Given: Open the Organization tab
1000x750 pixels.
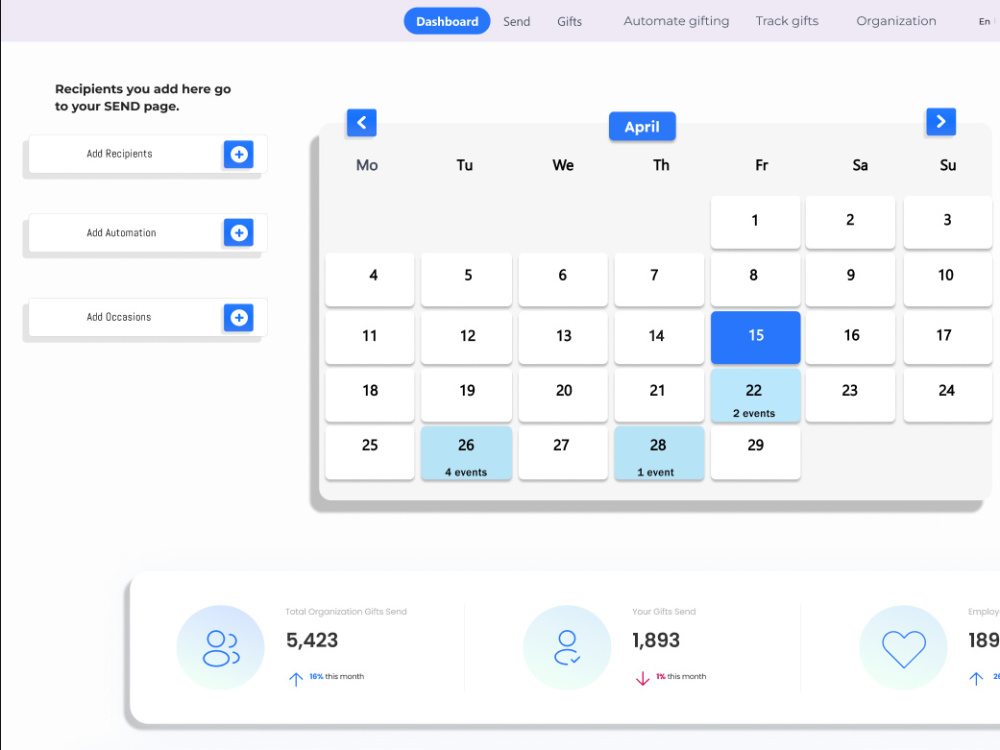Looking at the screenshot, I should 896,21.
